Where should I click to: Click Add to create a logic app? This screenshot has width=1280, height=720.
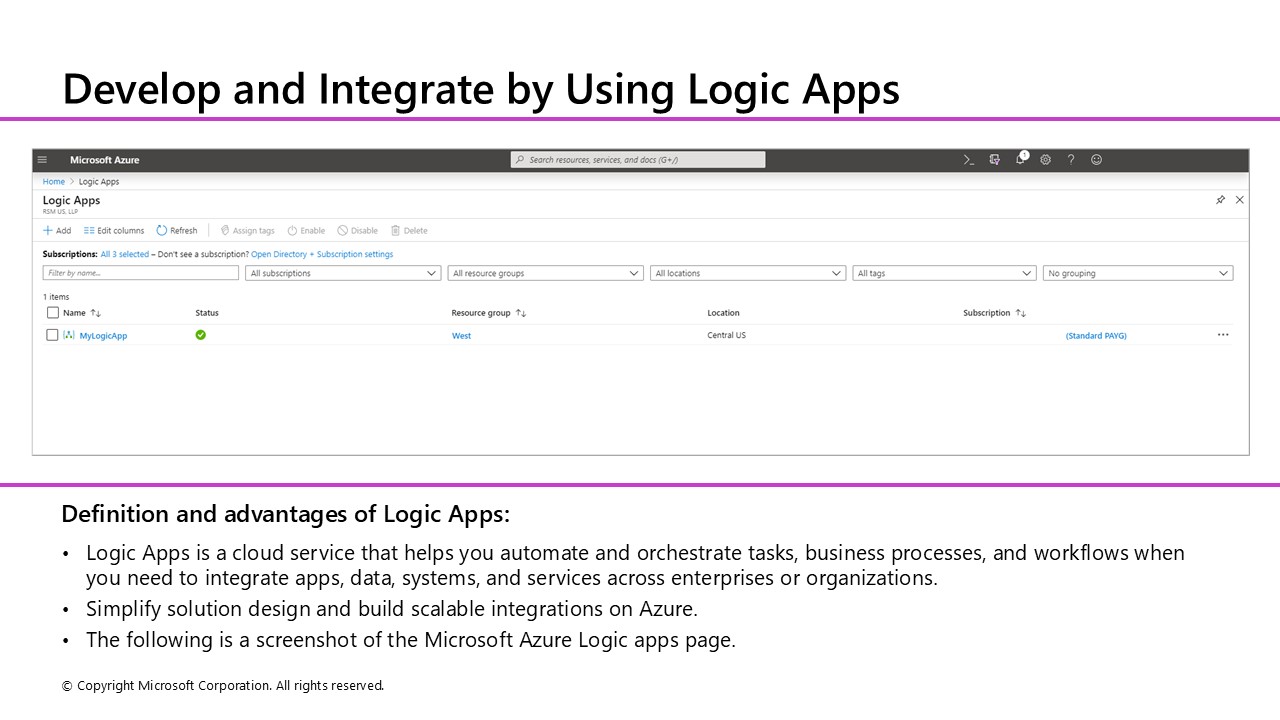tap(57, 231)
